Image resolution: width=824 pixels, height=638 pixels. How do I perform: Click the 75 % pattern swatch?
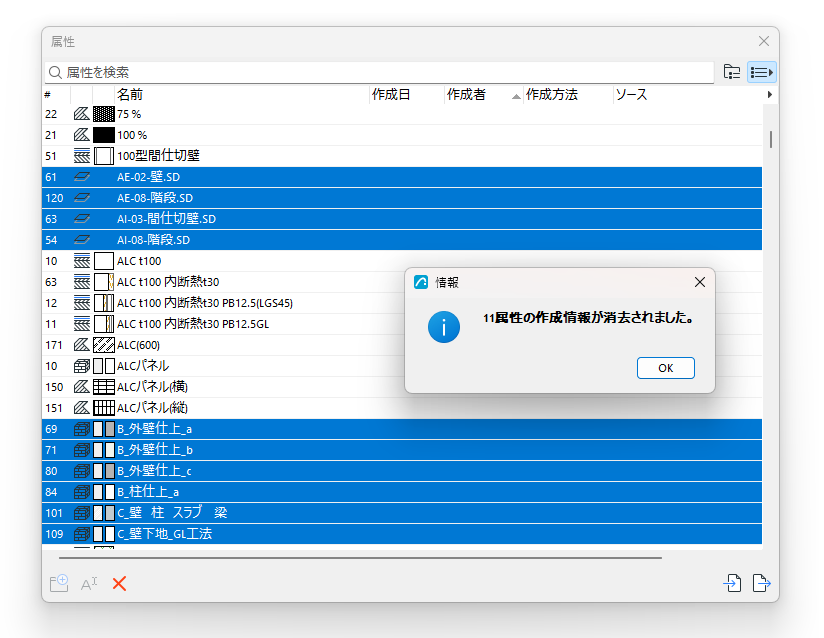(x=104, y=114)
